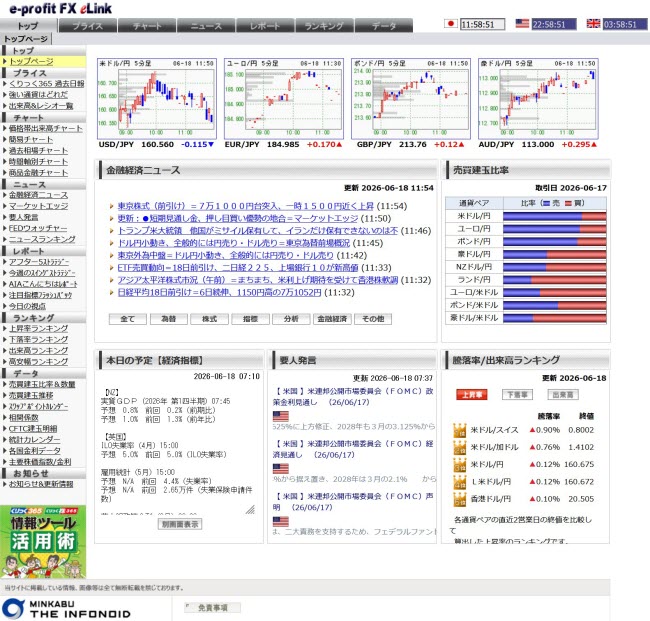Open sidebar link 相関係数
The width and height of the screenshot is (650, 621).
tap(24, 417)
